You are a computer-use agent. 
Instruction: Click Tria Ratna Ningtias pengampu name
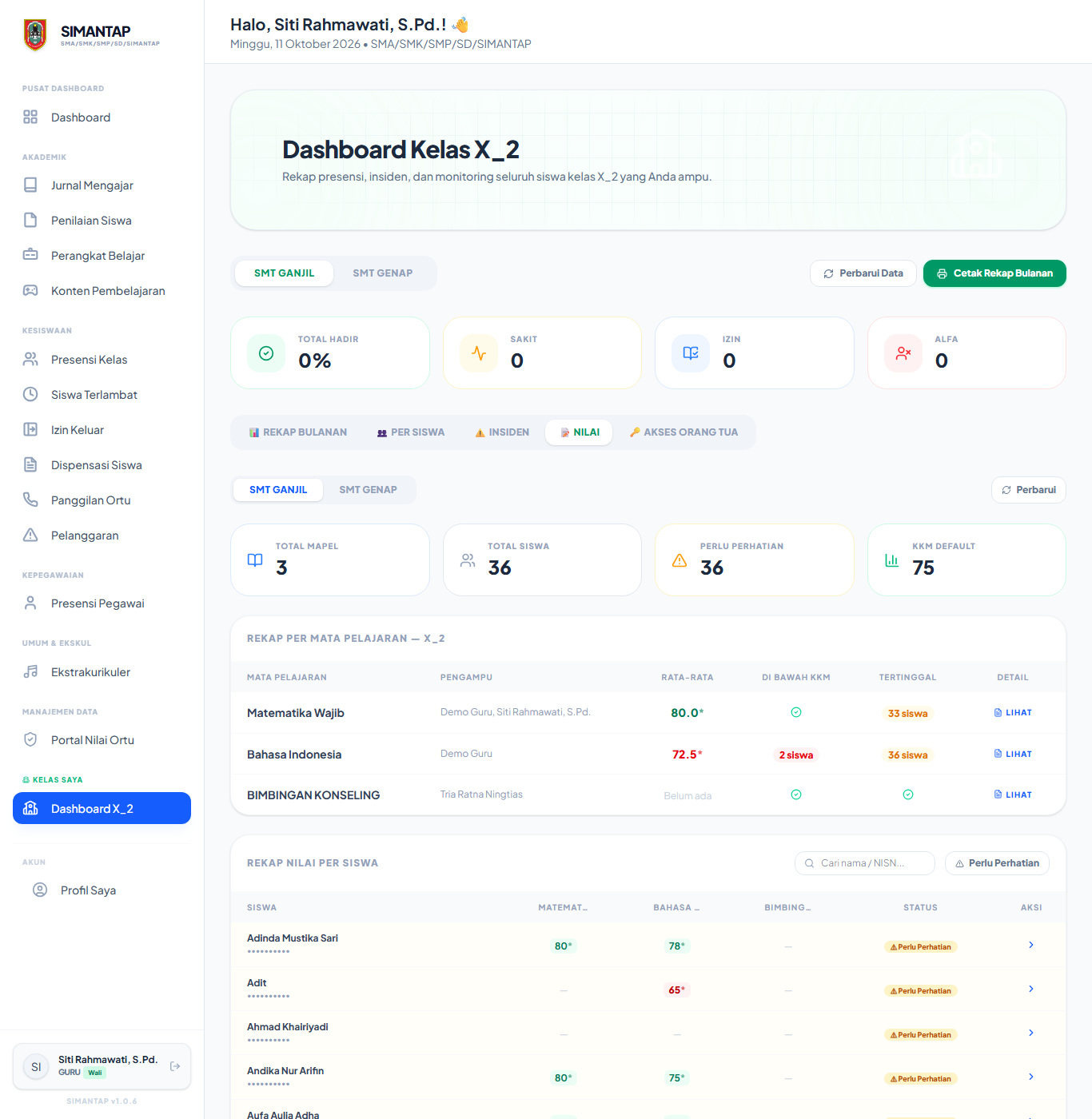(481, 794)
